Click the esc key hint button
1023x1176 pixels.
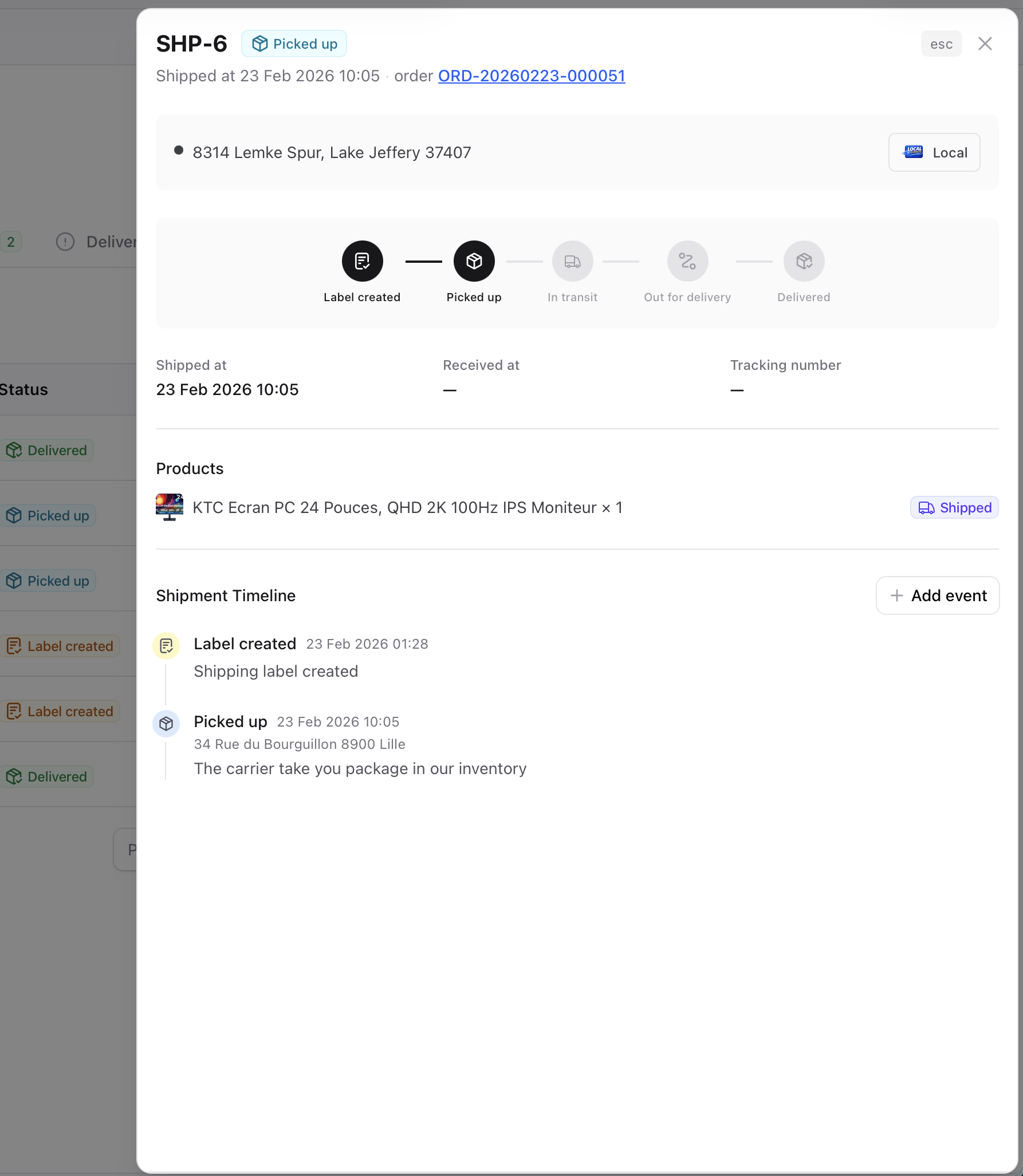[941, 44]
